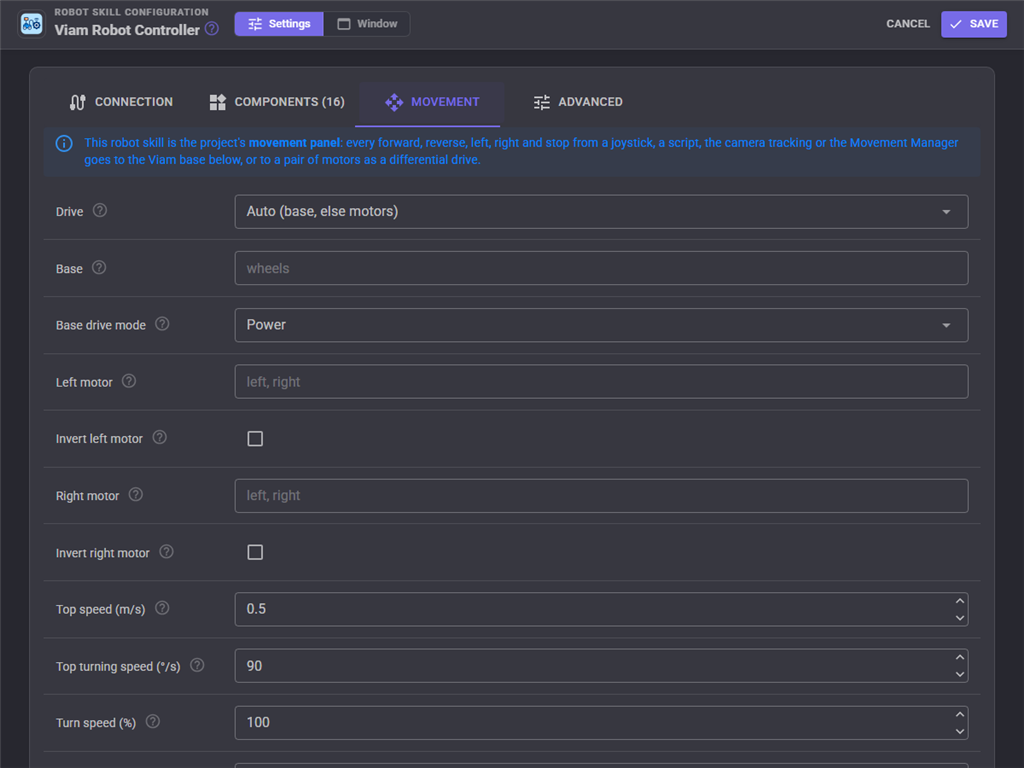1024x768 pixels.
Task: Select the Settings view button
Action: pyautogui.click(x=279, y=24)
